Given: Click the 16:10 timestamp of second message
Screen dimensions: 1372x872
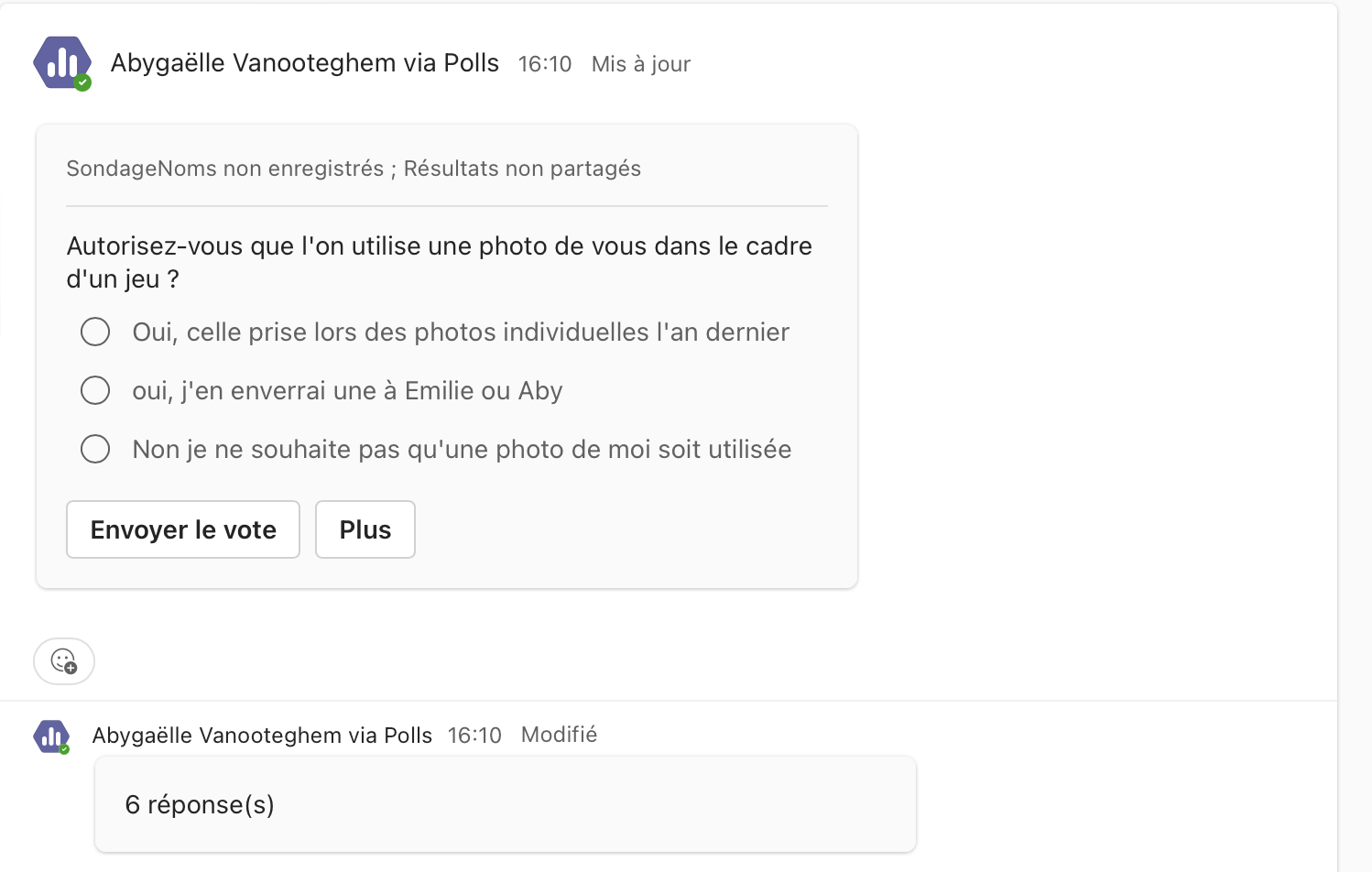Looking at the screenshot, I should coord(474,736).
